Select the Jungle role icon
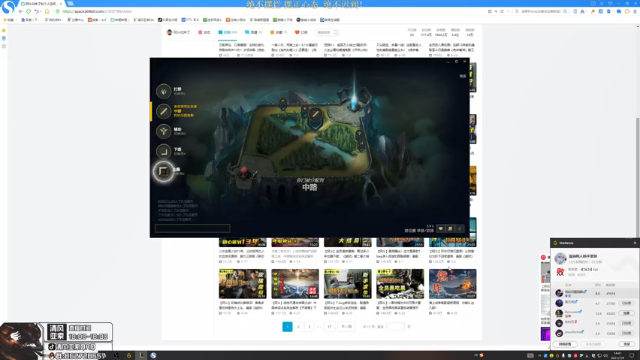 [163, 91]
